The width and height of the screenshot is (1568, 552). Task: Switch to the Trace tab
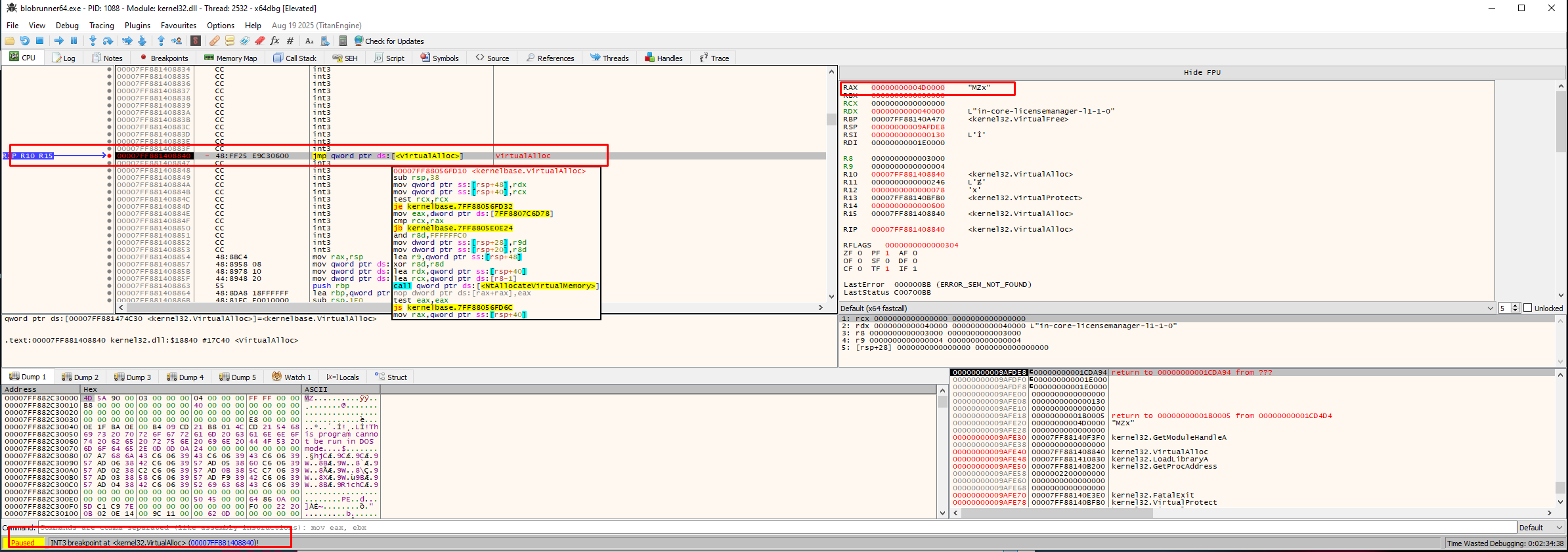click(714, 58)
